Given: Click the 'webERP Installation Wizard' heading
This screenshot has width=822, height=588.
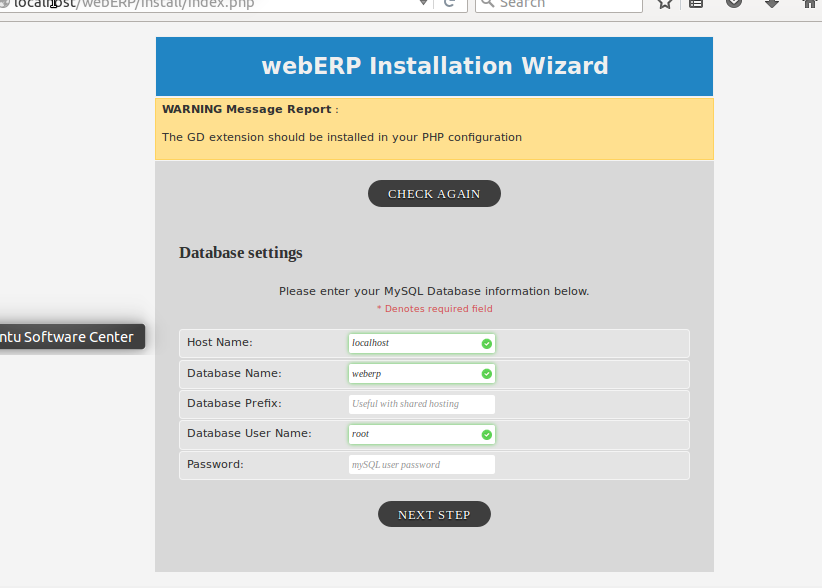Looking at the screenshot, I should pos(435,66).
